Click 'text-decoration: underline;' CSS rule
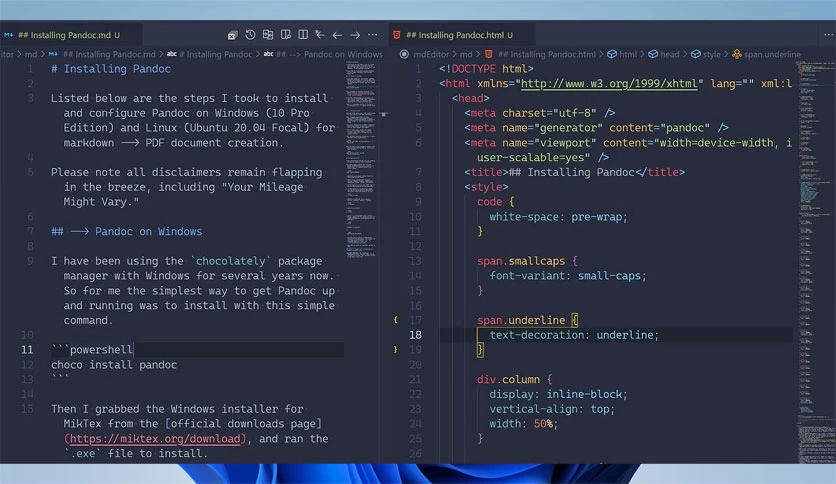 [x=574, y=335]
